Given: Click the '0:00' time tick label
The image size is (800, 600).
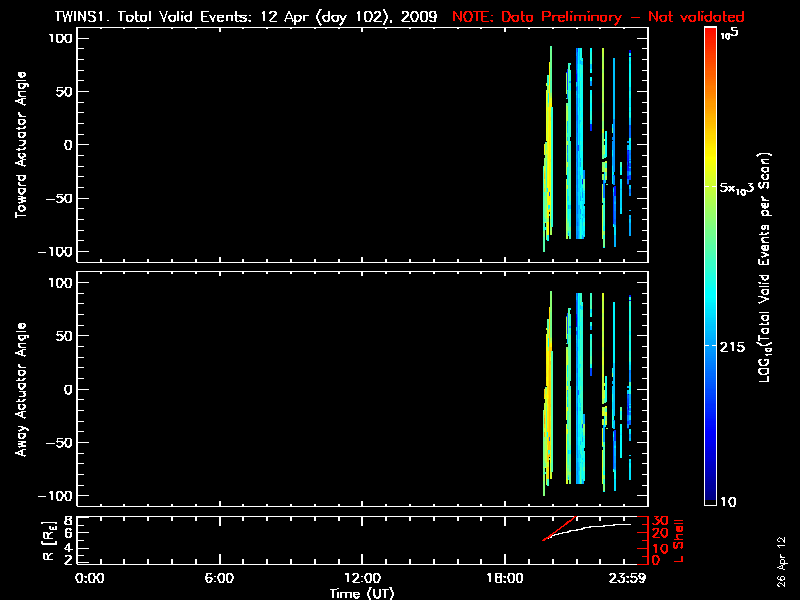Looking at the screenshot, I should (x=90, y=578).
